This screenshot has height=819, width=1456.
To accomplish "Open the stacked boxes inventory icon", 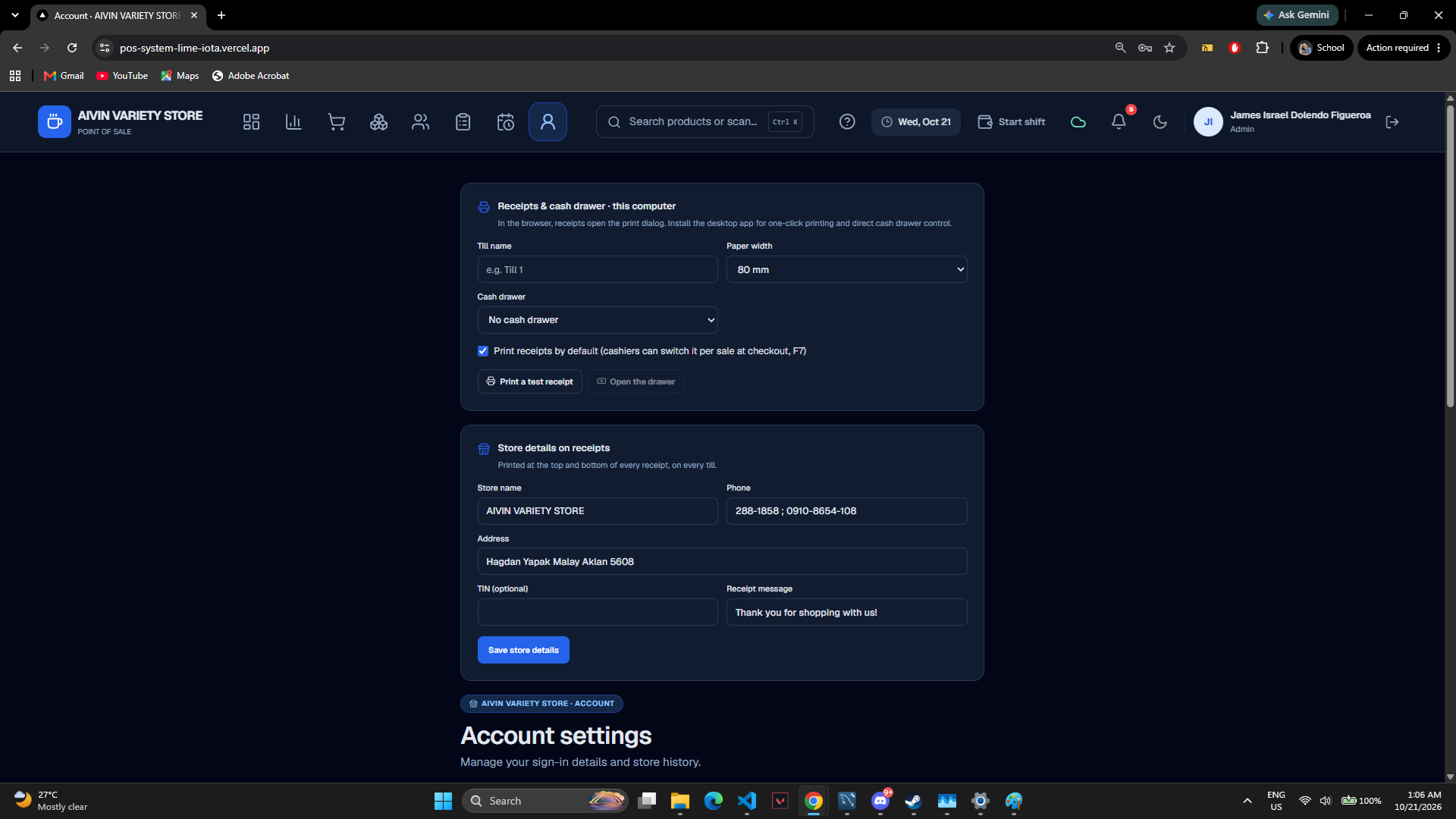I will (x=378, y=122).
